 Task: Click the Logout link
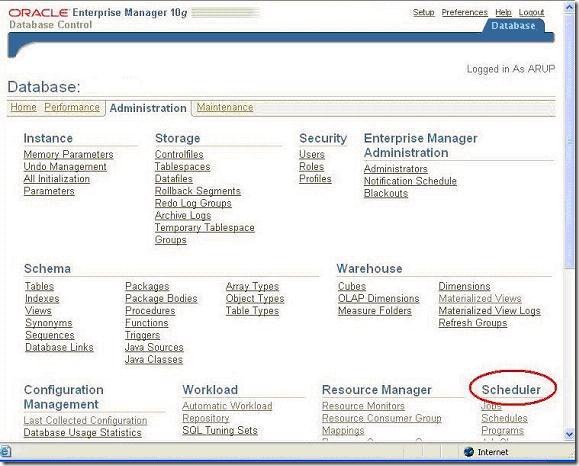[531, 12]
